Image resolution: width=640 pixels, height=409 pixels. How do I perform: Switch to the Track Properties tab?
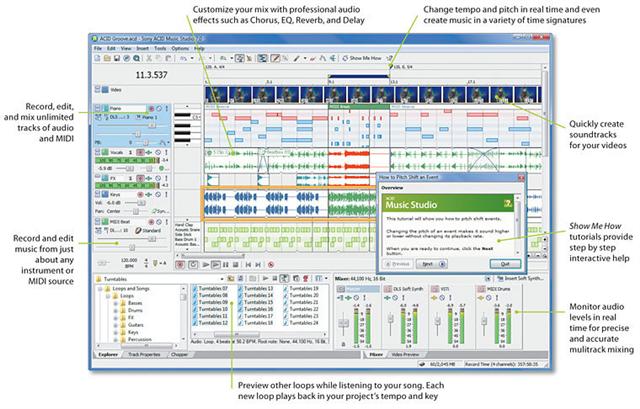click(144, 355)
